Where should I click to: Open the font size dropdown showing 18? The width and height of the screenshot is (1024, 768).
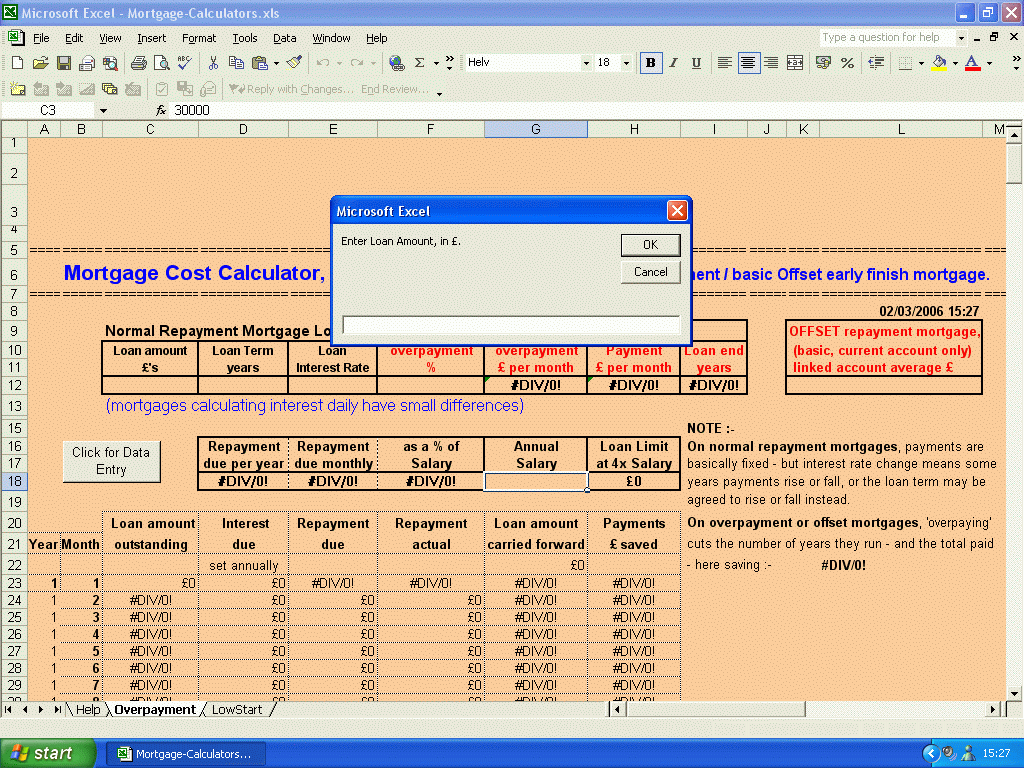click(x=626, y=63)
